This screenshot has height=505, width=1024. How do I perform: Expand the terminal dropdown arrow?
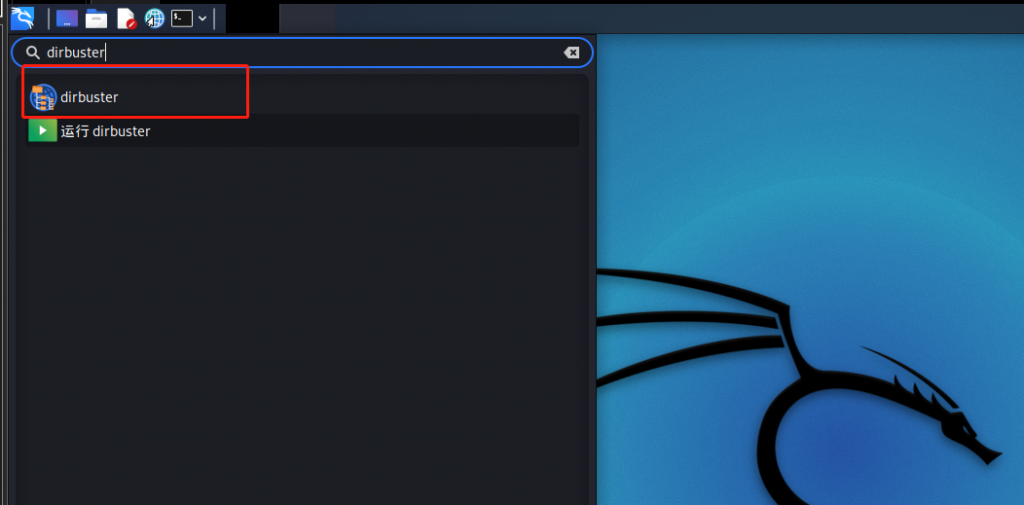coord(202,18)
